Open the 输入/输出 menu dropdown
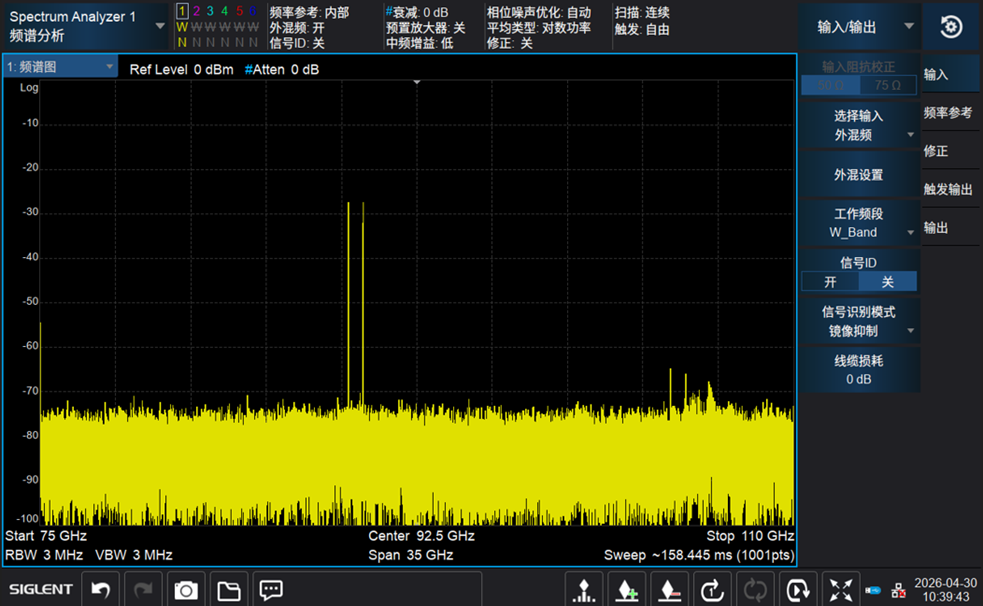The image size is (983, 606). (x=859, y=27)
